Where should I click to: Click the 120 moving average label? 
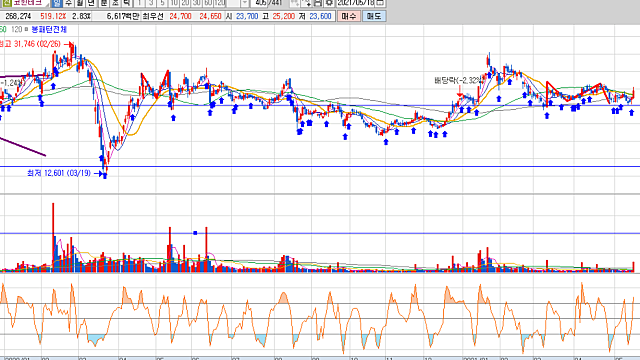(x=16, y=29)
